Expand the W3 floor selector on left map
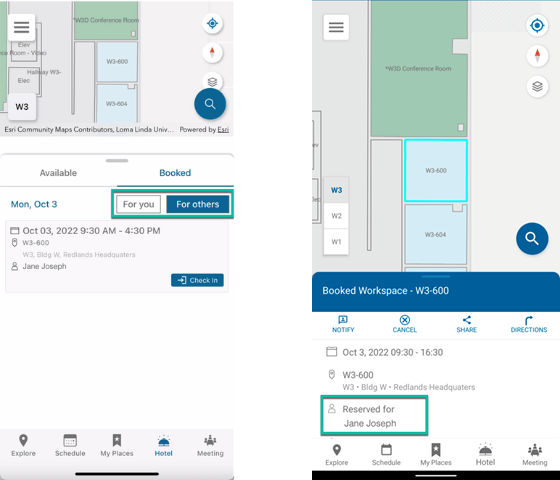 [x=22, y=107]
